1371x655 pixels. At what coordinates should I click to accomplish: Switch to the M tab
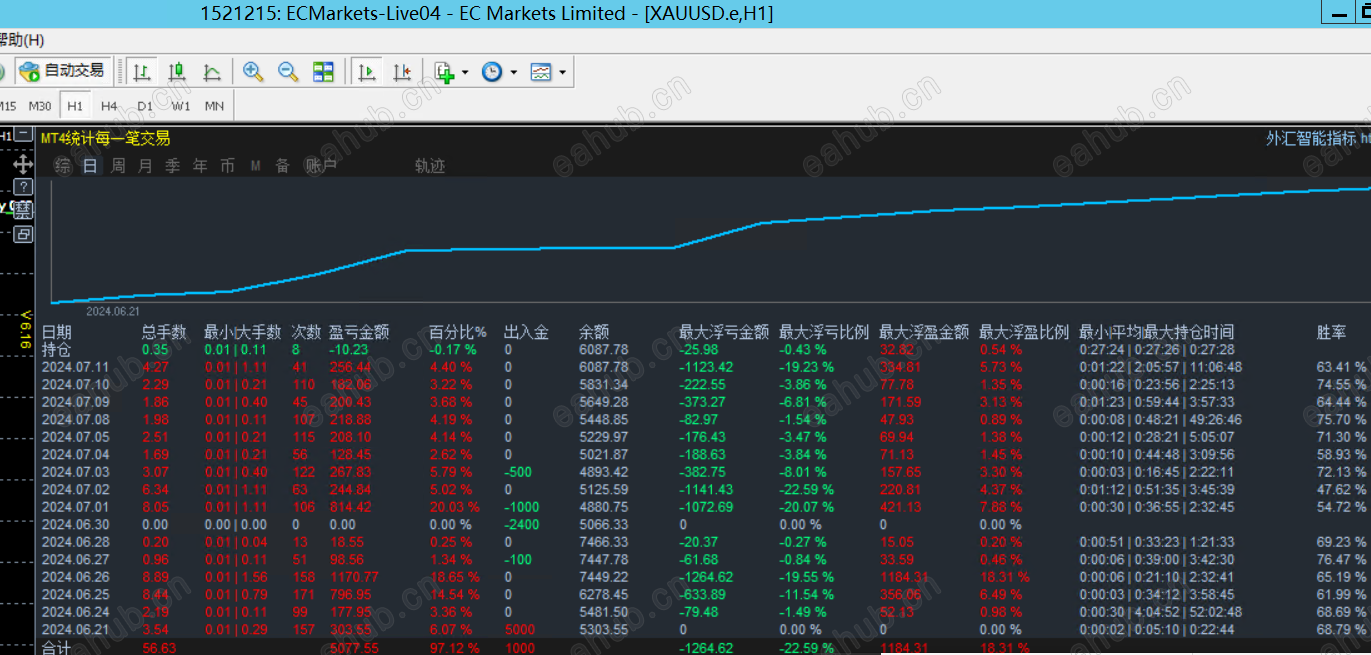[x=255, y=166]
